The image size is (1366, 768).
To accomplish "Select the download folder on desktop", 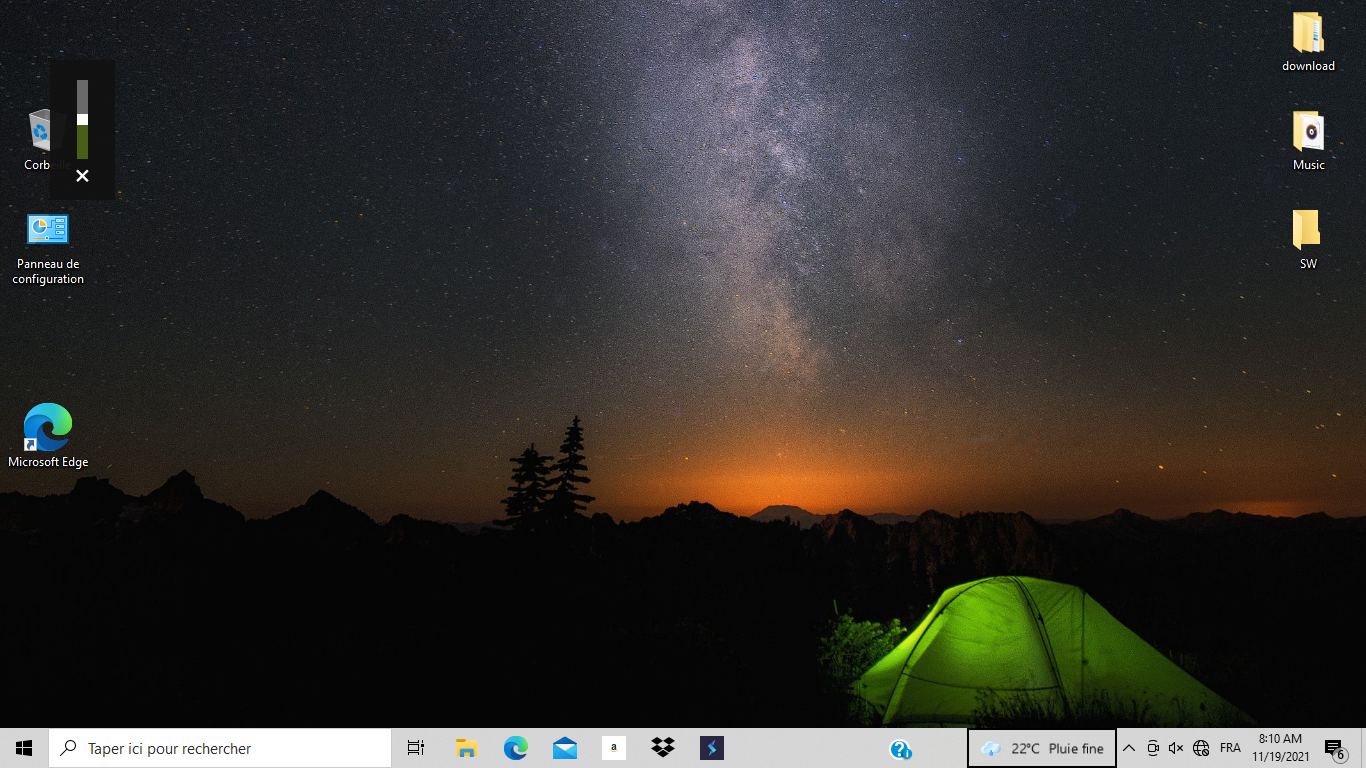I will point(1308,43).
